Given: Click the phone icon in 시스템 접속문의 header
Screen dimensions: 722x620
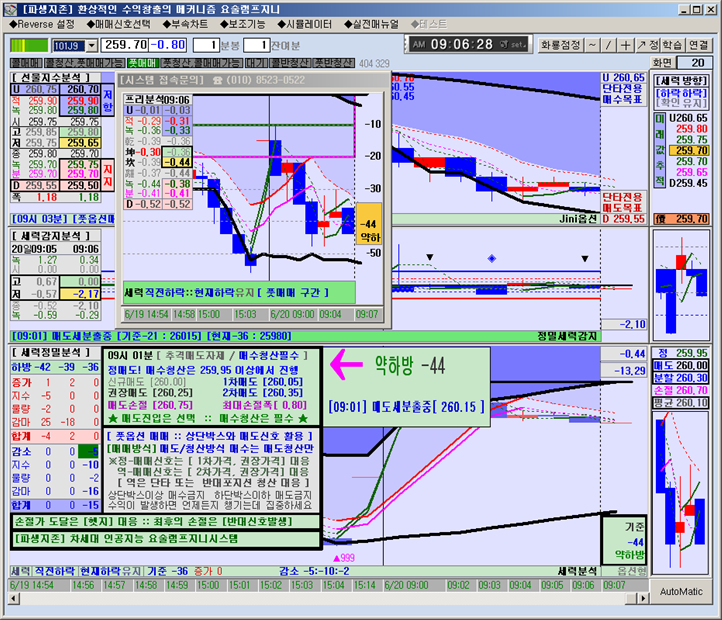Looking at the screenshot, I should 218,80.
